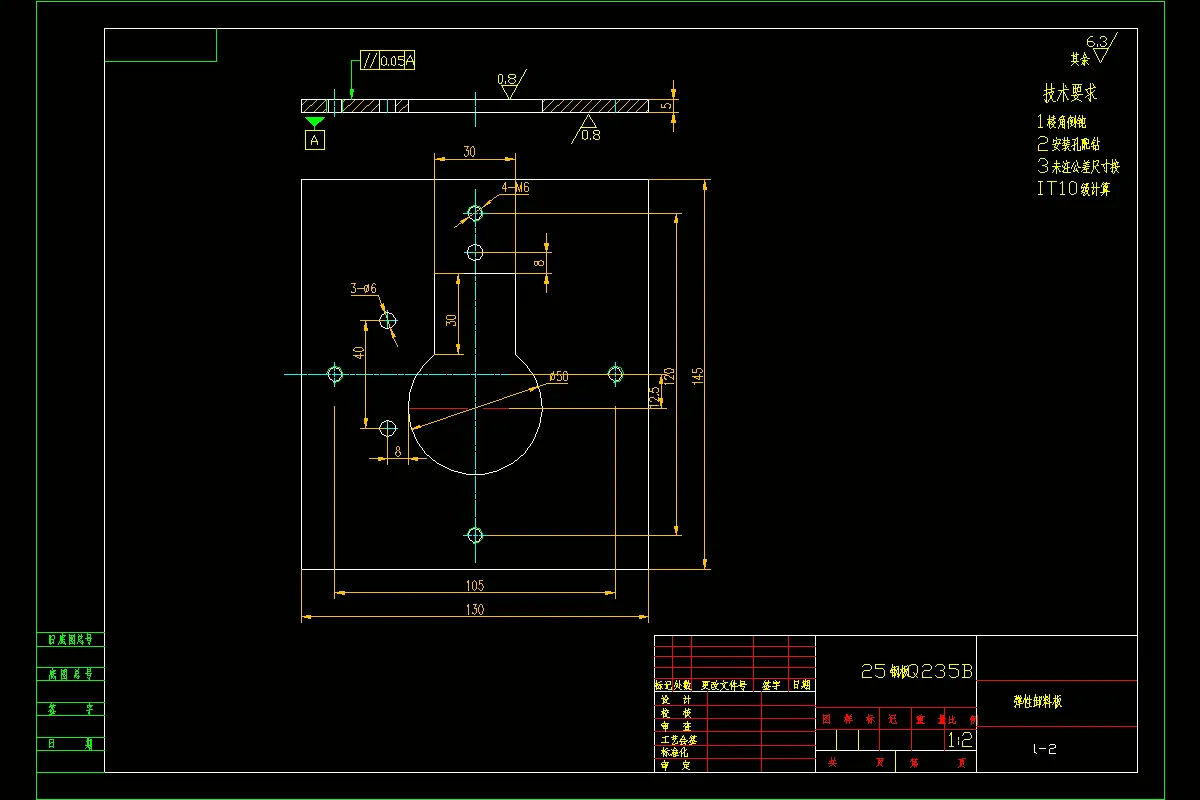This screenshot has height=800, width=1200.
Task: Select the left green M6 hole
Action: click(x=335, y=374)
